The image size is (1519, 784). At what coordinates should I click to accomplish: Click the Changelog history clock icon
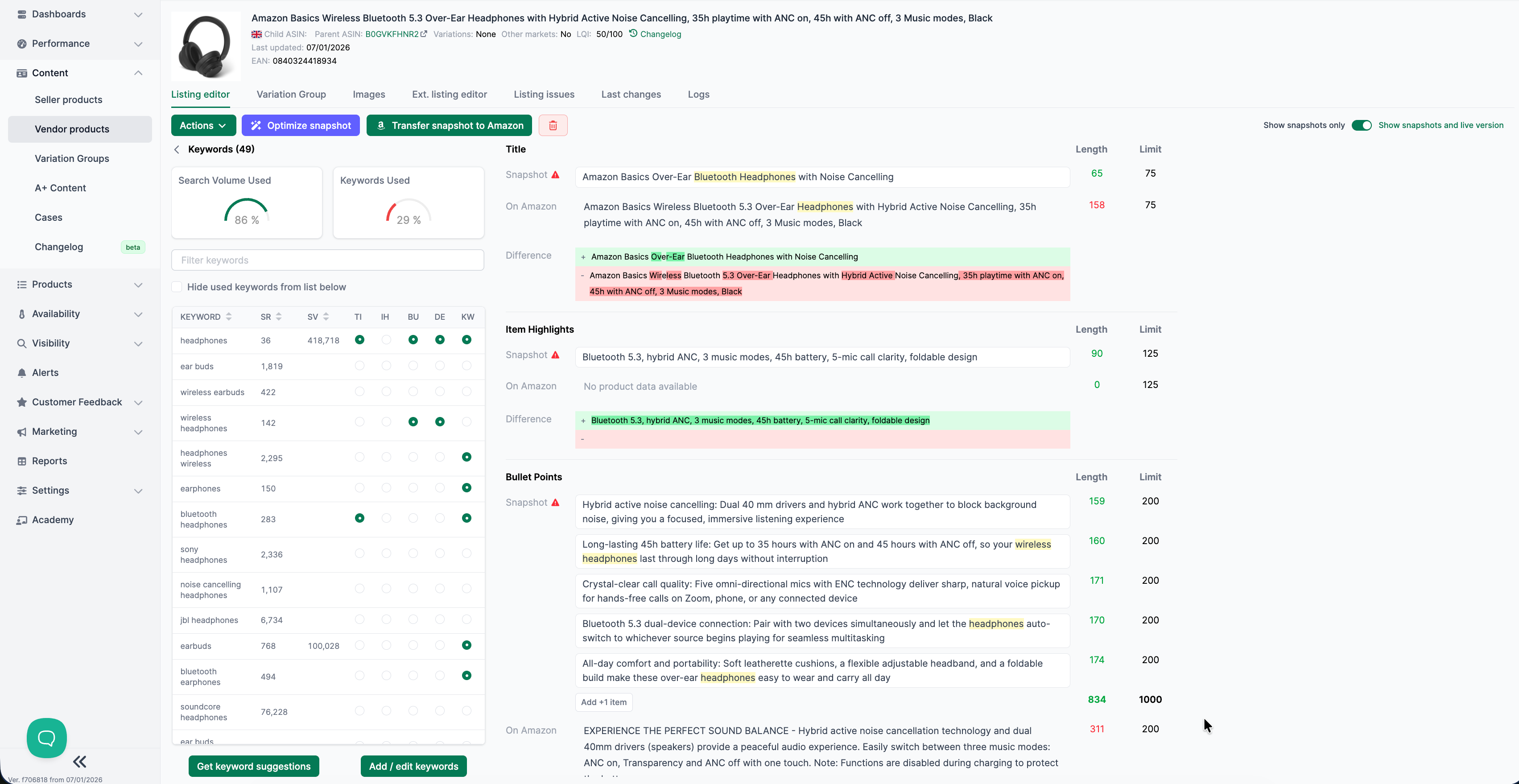pos(633,33)
